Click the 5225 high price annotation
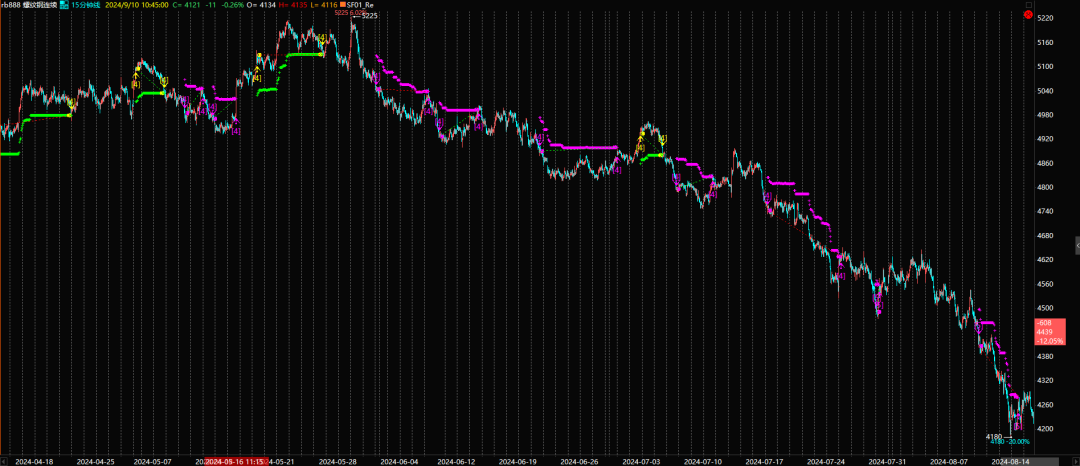 tap(369, 16)
